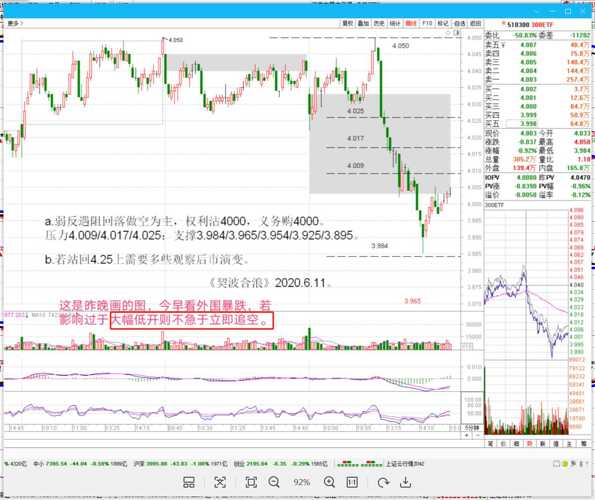Download the image with the save icon

(406, 482)
